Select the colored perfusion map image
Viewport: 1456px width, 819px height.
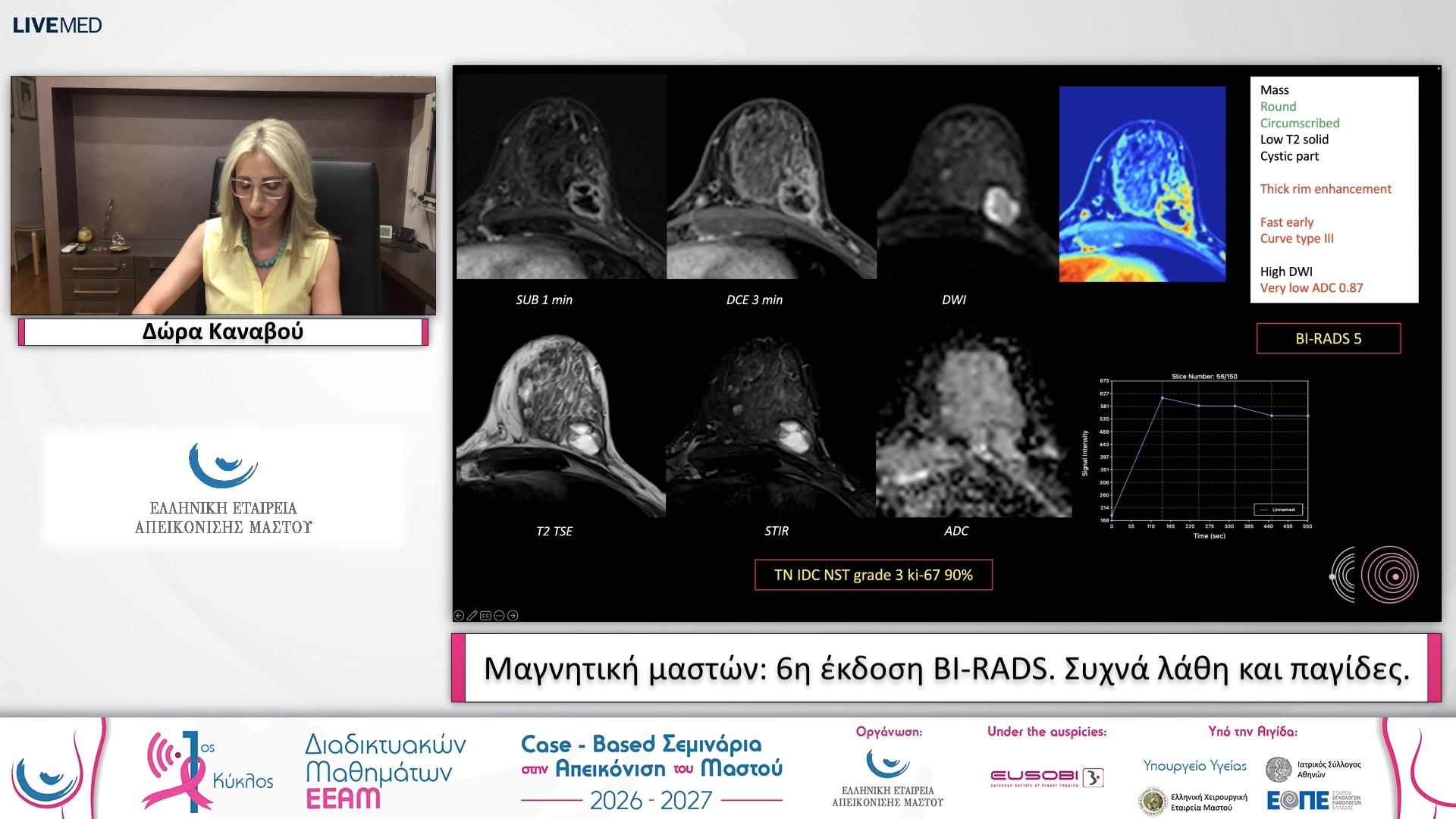[1142, 184]
